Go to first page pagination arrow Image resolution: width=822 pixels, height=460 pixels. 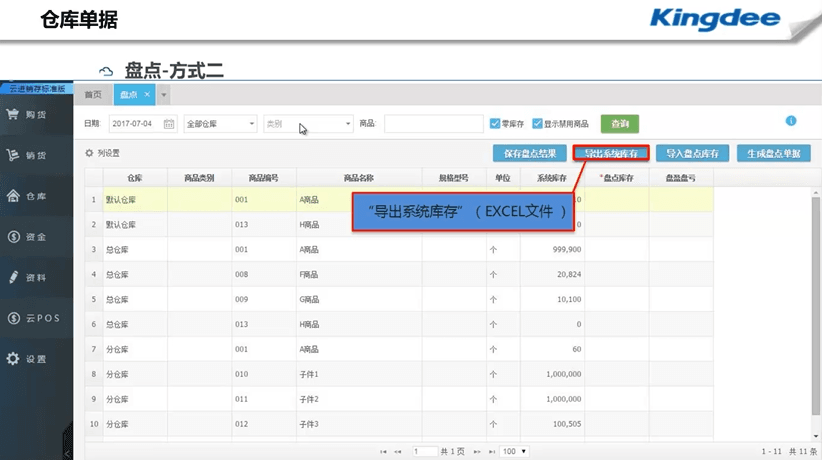[x=383, y=452]
